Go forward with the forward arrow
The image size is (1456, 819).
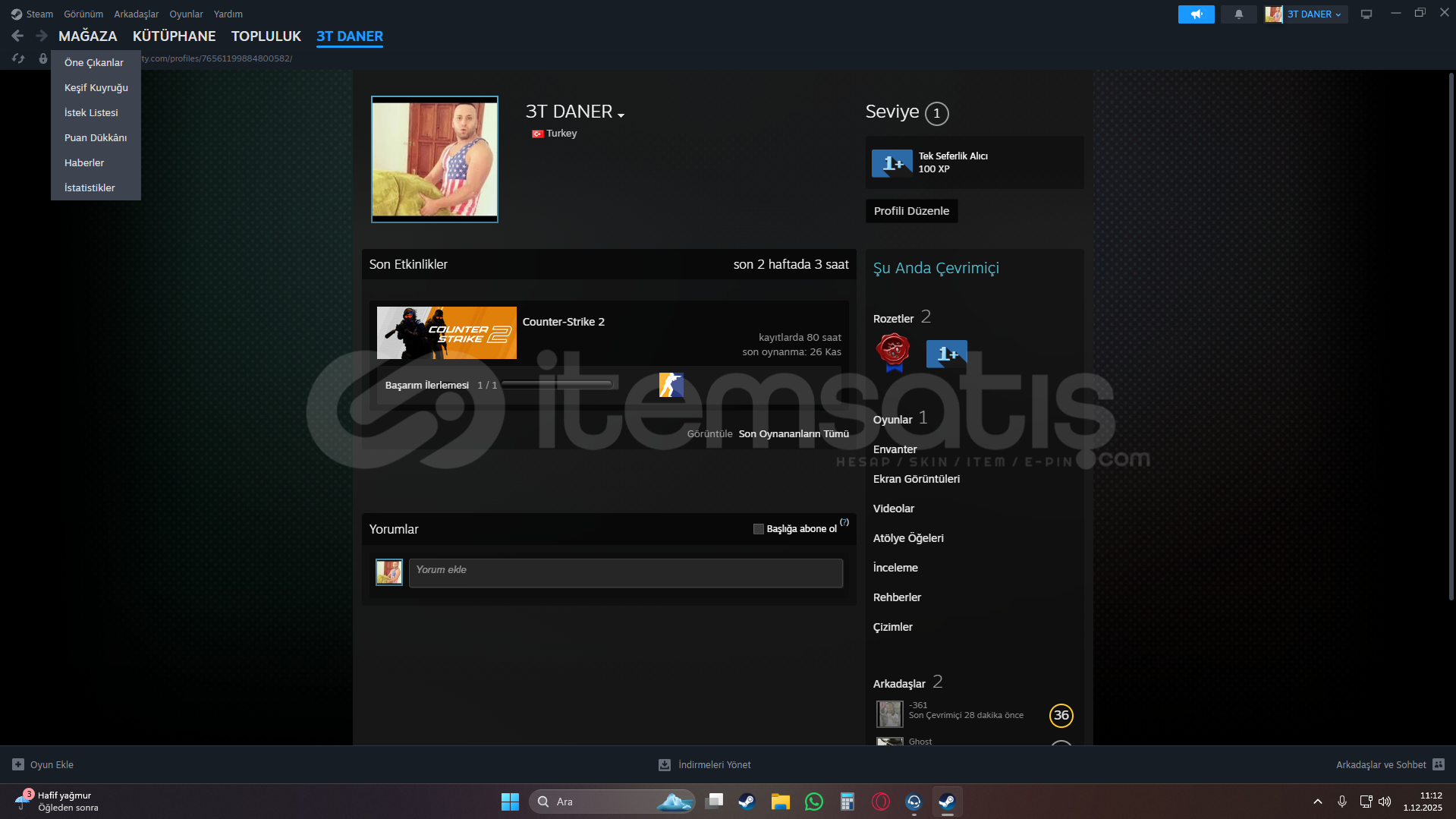pyautogui.click(x=41, y=36)
